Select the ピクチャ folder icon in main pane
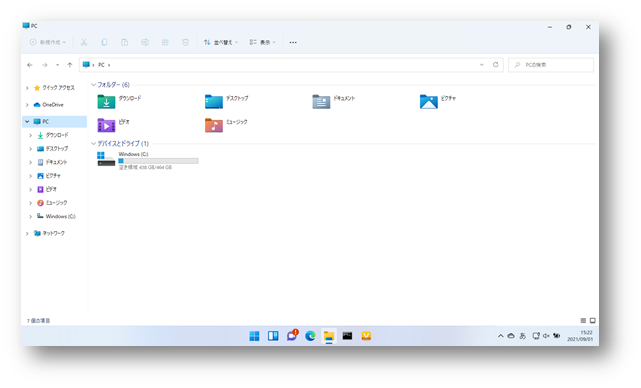The image size is (641, 388). tap(429, 101)
